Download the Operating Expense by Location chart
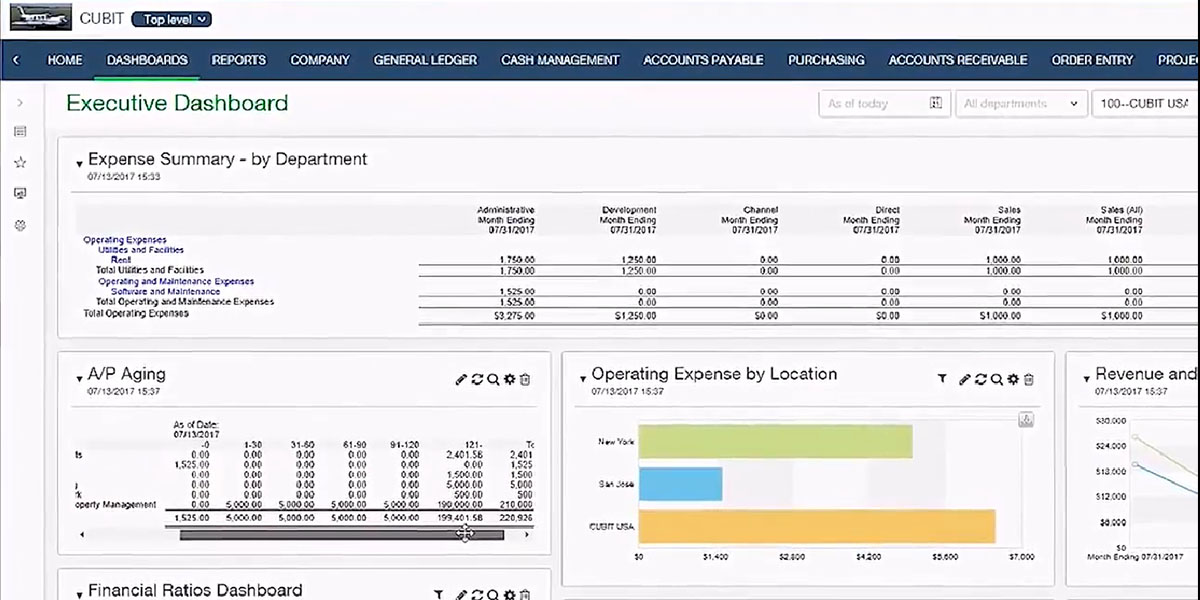Image resolution: width=1200 pixels, height=600 pixels. click(x=1026, y=420)
